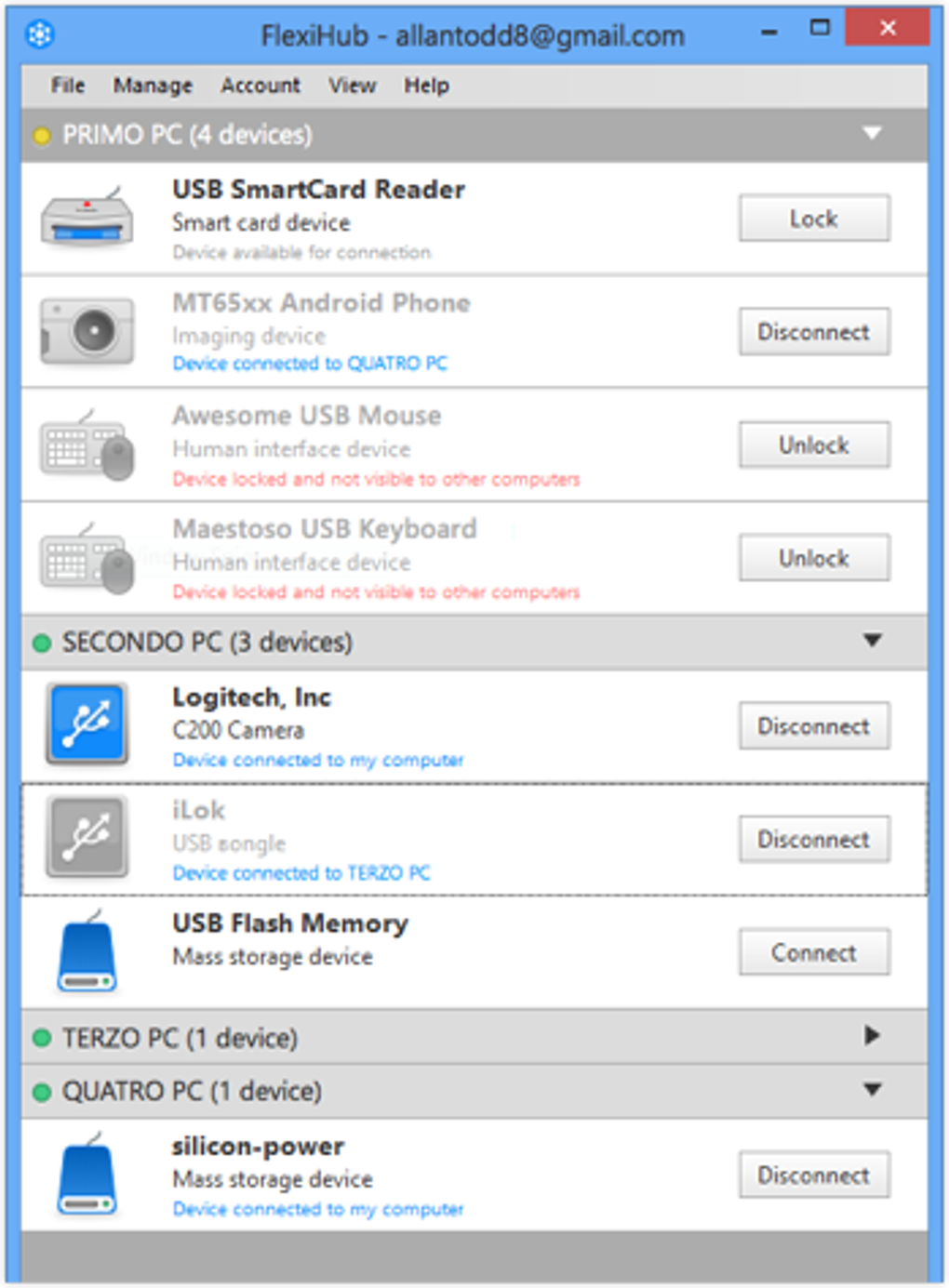Click the USB Flash Memory drive icon
Viewport: 949px width, 1288px height.
point(87,952)
